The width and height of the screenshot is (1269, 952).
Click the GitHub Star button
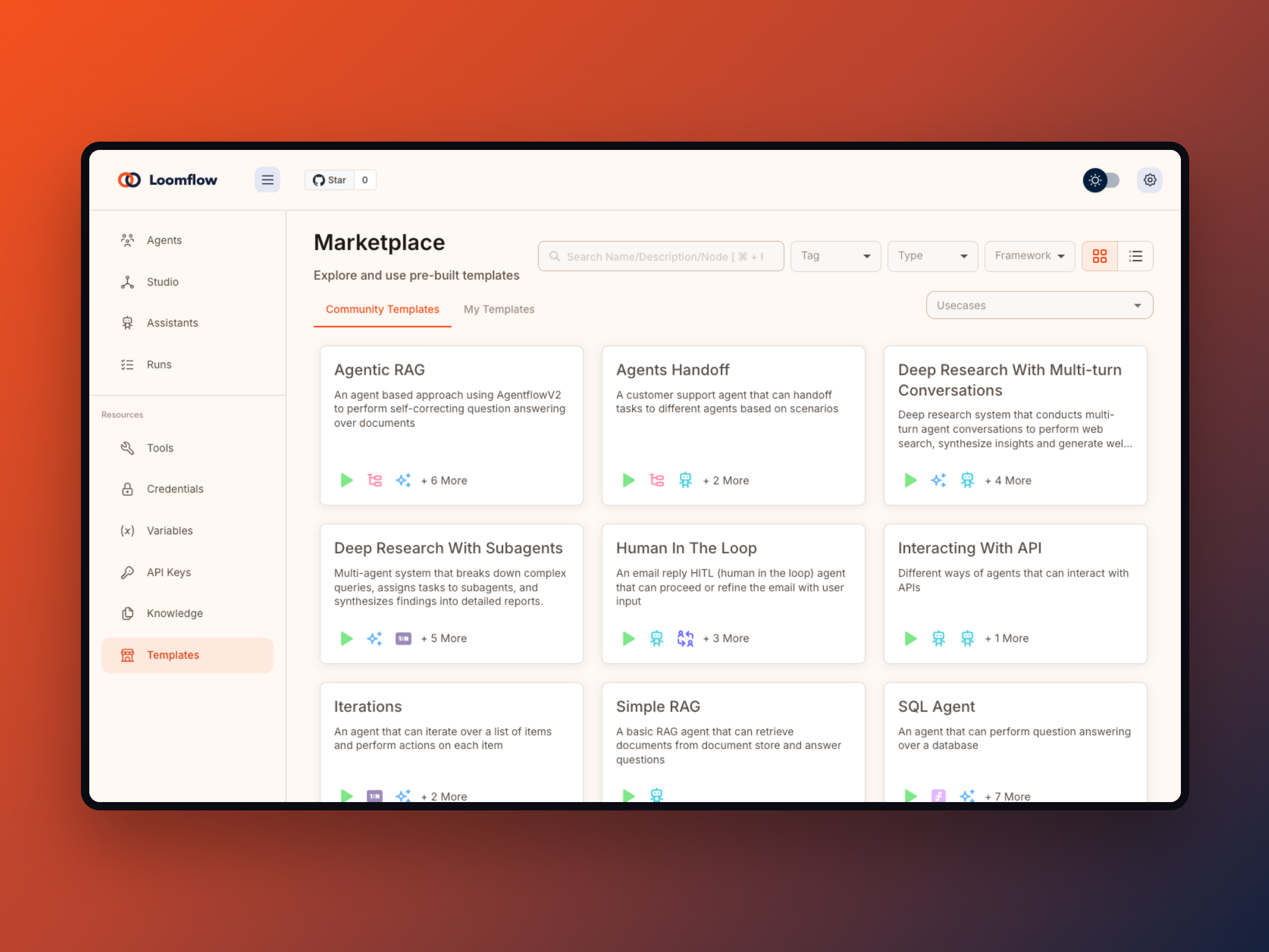click(330, 180)
